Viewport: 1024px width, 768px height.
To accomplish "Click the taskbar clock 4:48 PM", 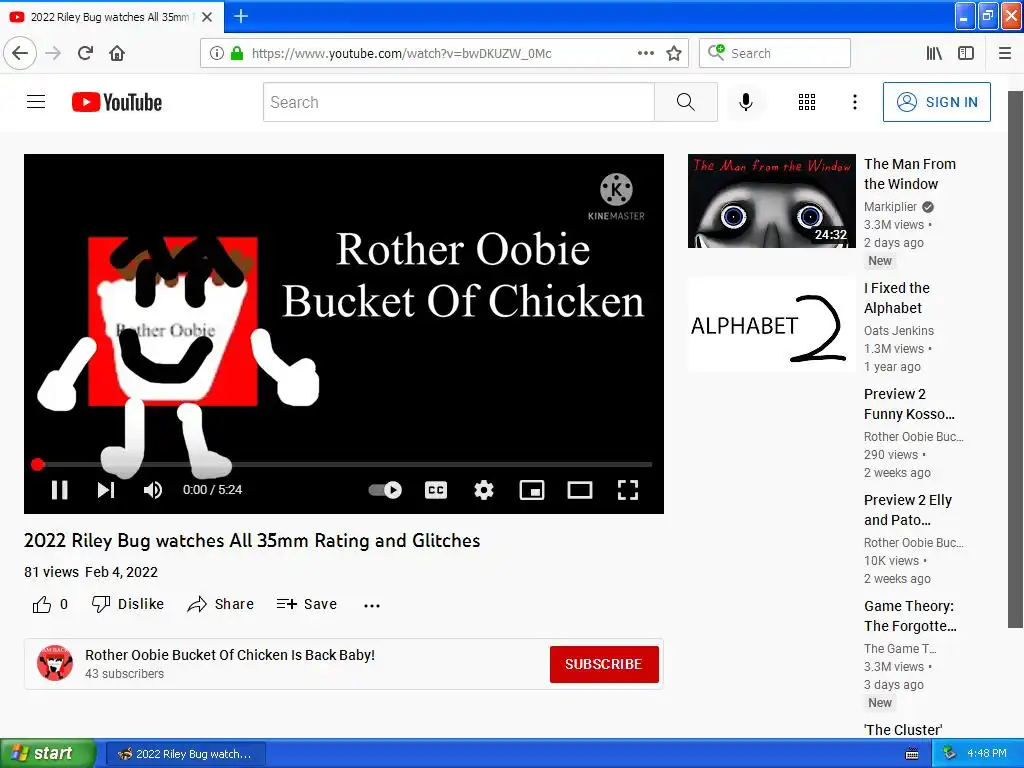I will [987, 754].
